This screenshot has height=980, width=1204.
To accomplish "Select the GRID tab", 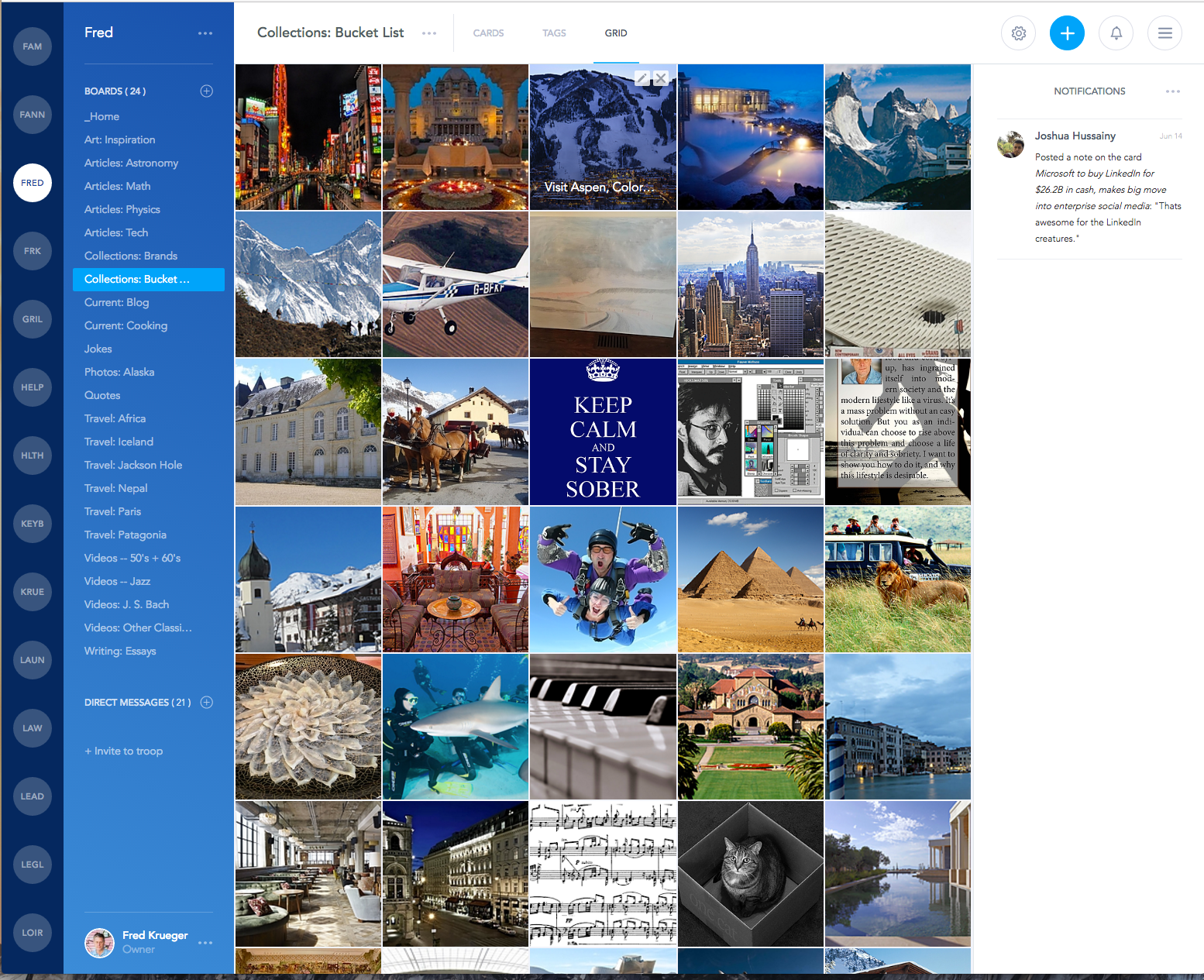I will click(616, 33).
